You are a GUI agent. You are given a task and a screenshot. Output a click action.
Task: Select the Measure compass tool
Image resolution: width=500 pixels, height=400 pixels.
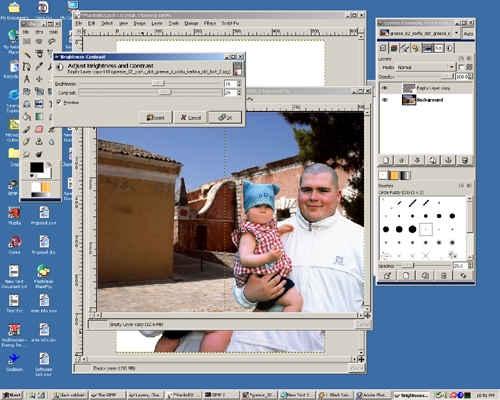27,79
